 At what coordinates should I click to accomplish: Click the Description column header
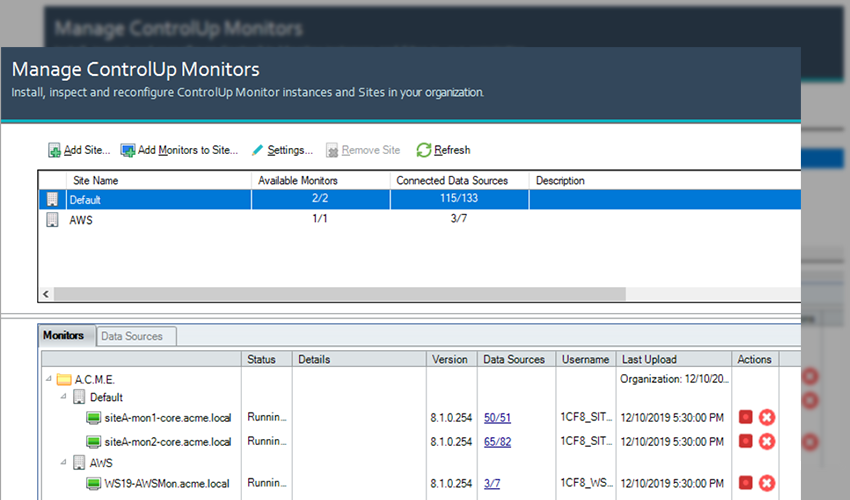665,181
